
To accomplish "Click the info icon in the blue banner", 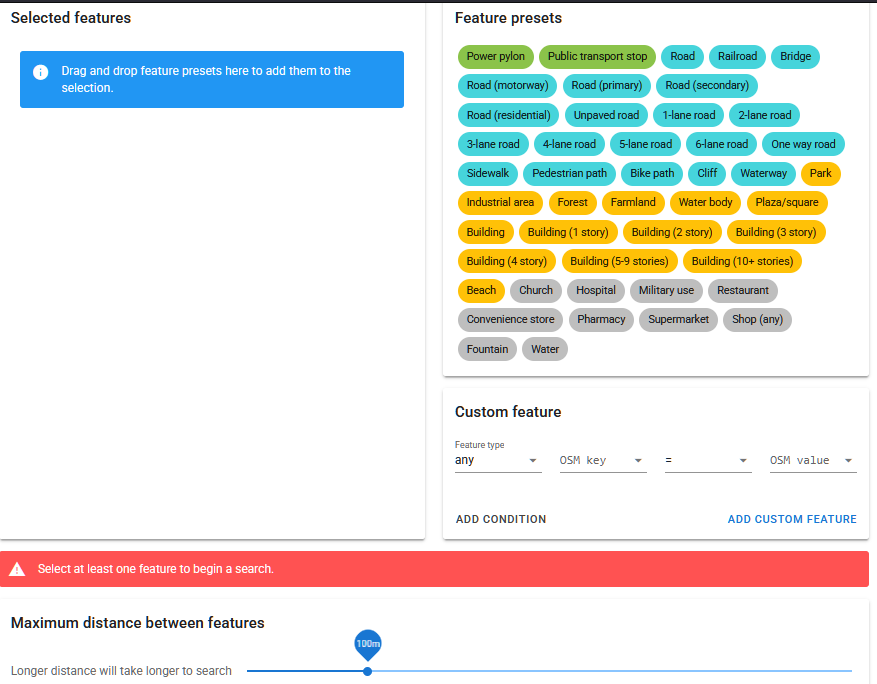I will 41,72.
